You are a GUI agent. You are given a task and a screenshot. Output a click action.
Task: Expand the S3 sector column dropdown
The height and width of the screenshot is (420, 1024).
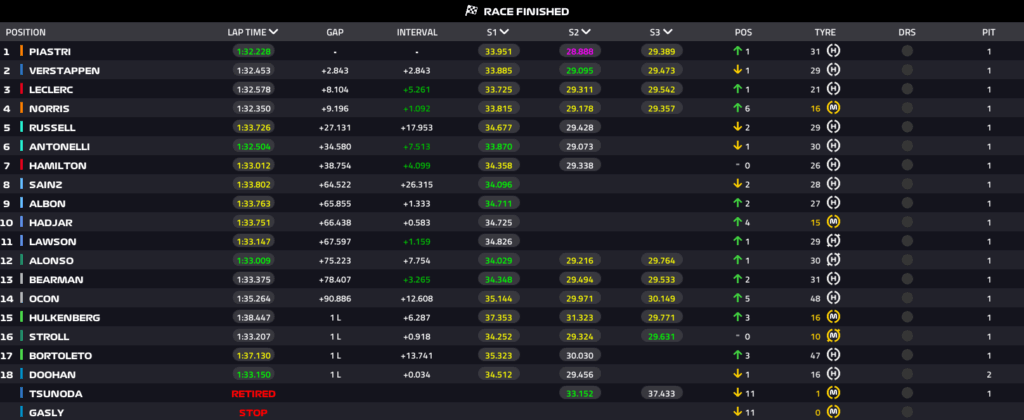669,32
